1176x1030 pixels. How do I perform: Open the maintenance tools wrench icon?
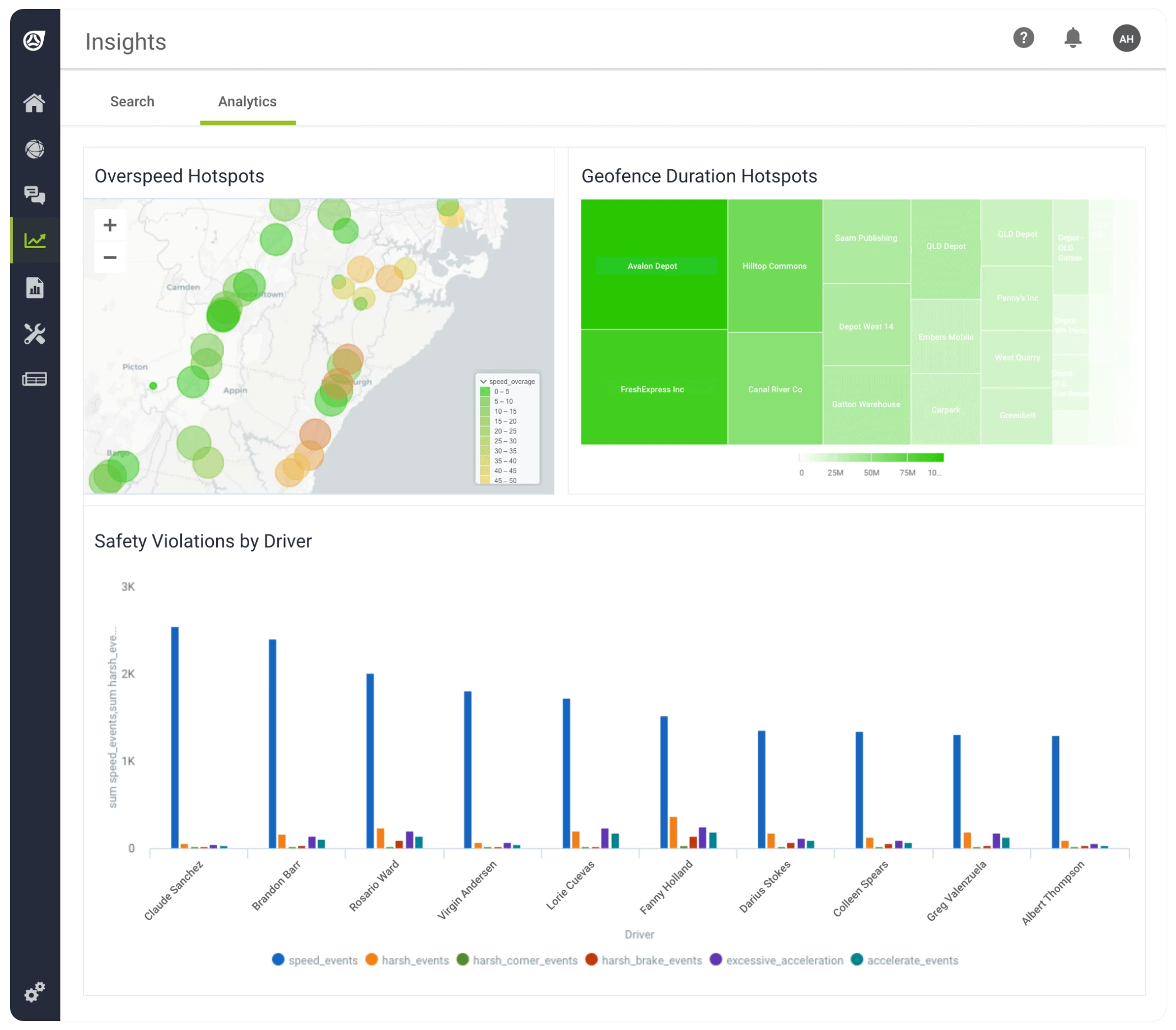pos(35,334)
